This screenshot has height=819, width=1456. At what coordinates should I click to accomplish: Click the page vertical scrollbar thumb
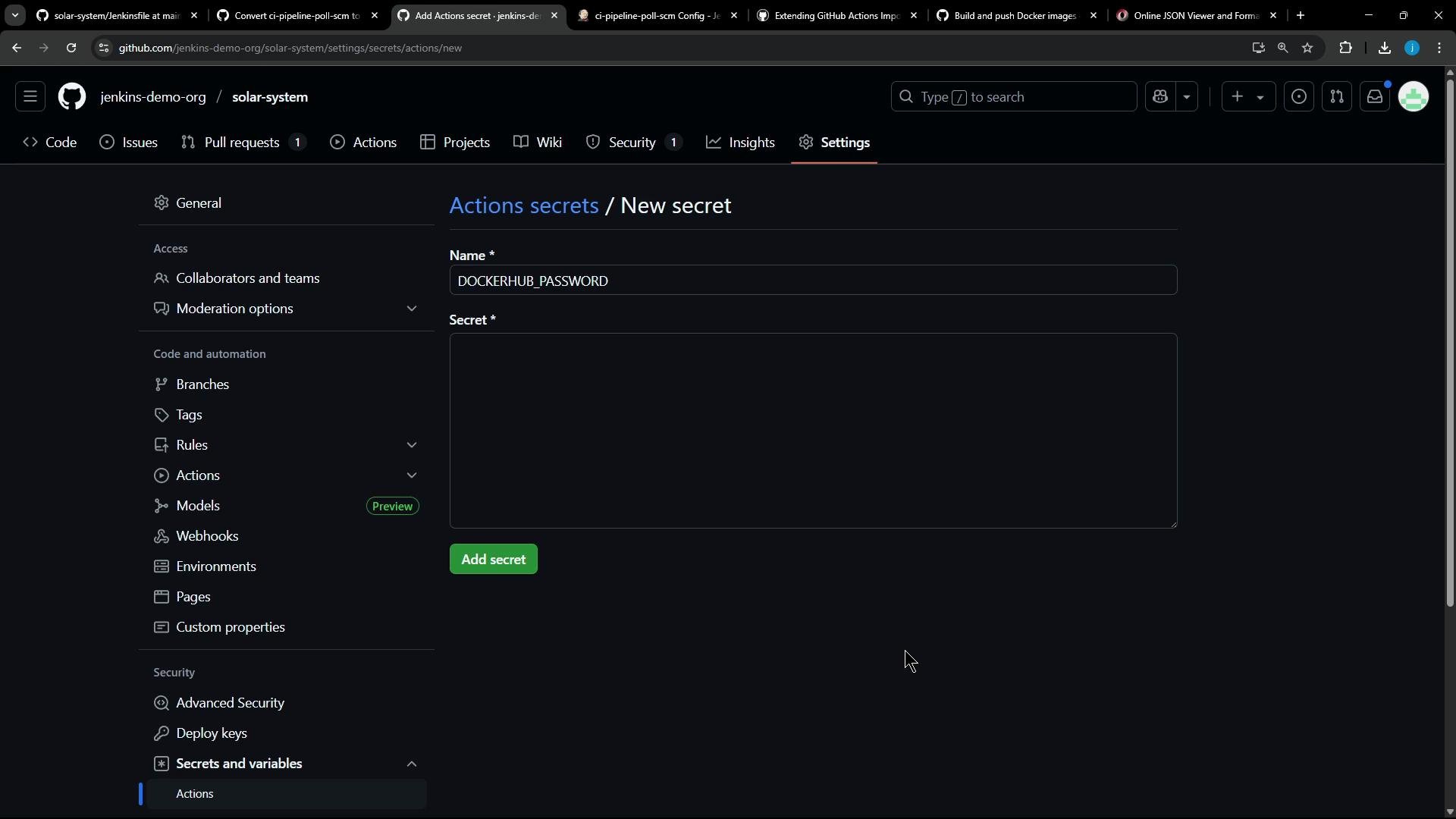point(1450,343)
